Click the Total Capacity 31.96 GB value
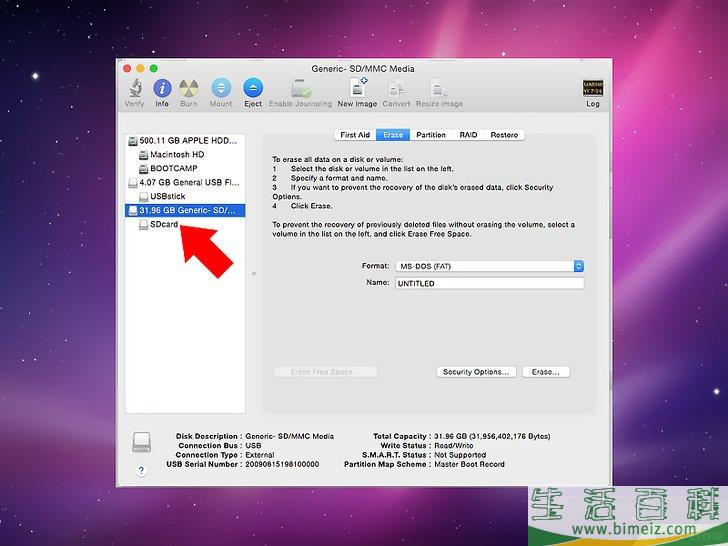This screenshot has width=728, height=546. click(x=492, y=436)
